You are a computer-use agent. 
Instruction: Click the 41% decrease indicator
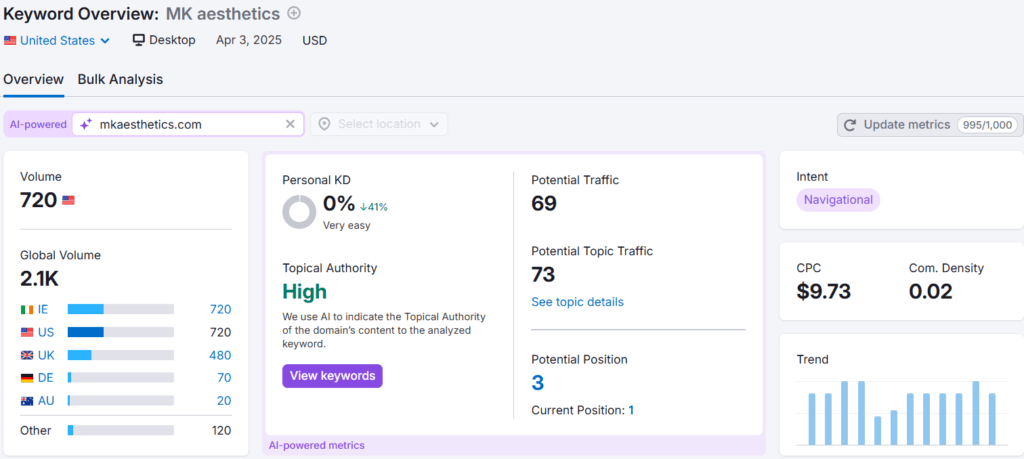click(x=374, y=207)
